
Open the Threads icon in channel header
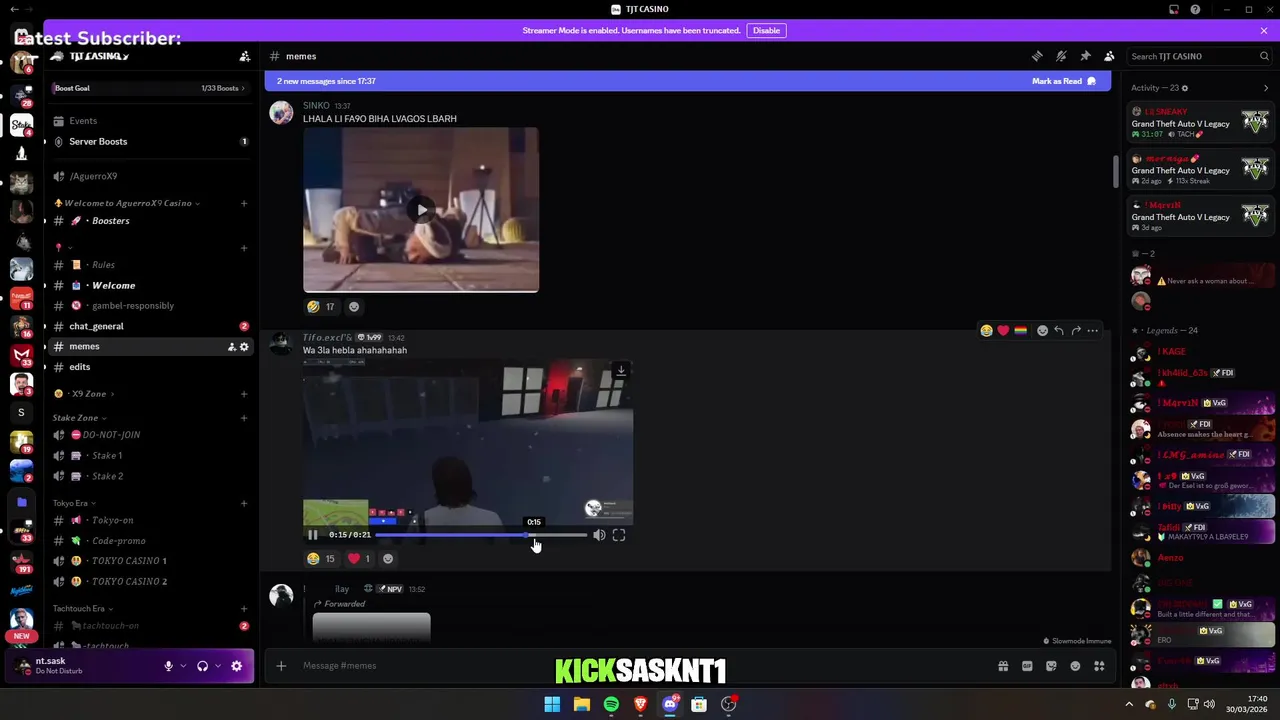[1037, 56]
